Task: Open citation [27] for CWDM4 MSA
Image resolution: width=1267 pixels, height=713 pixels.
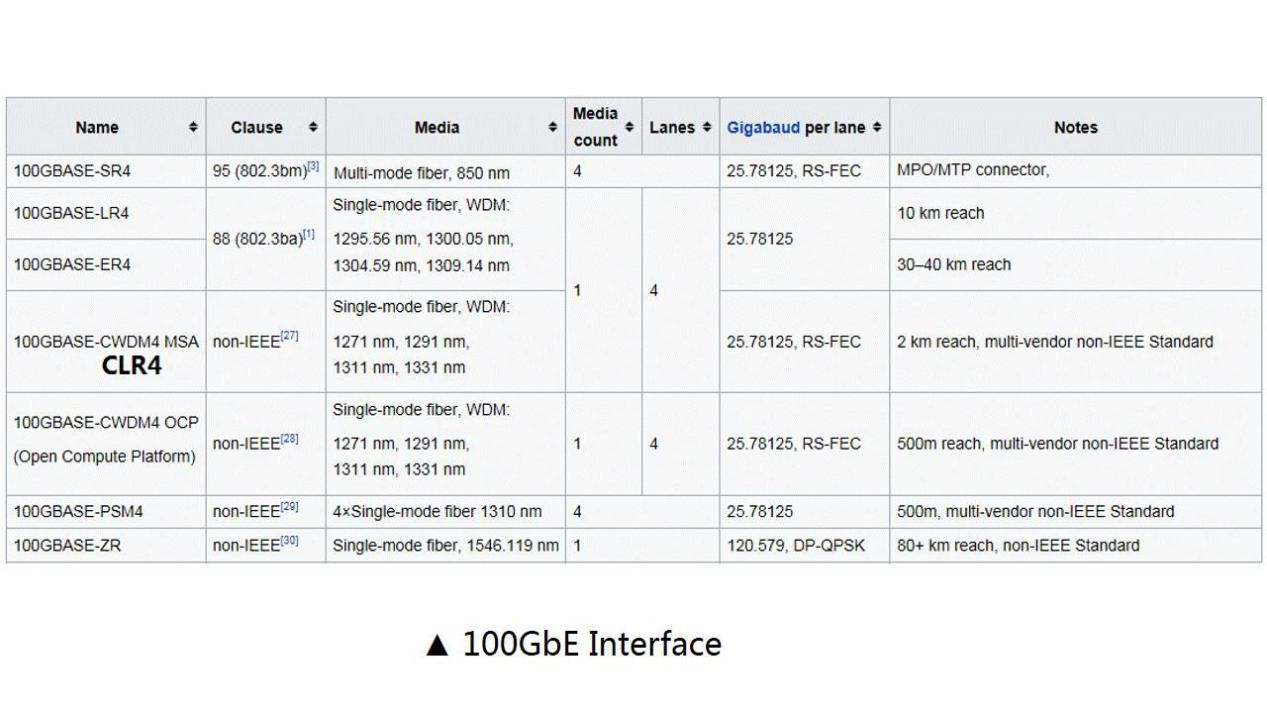Action: (x=289, y=337)
